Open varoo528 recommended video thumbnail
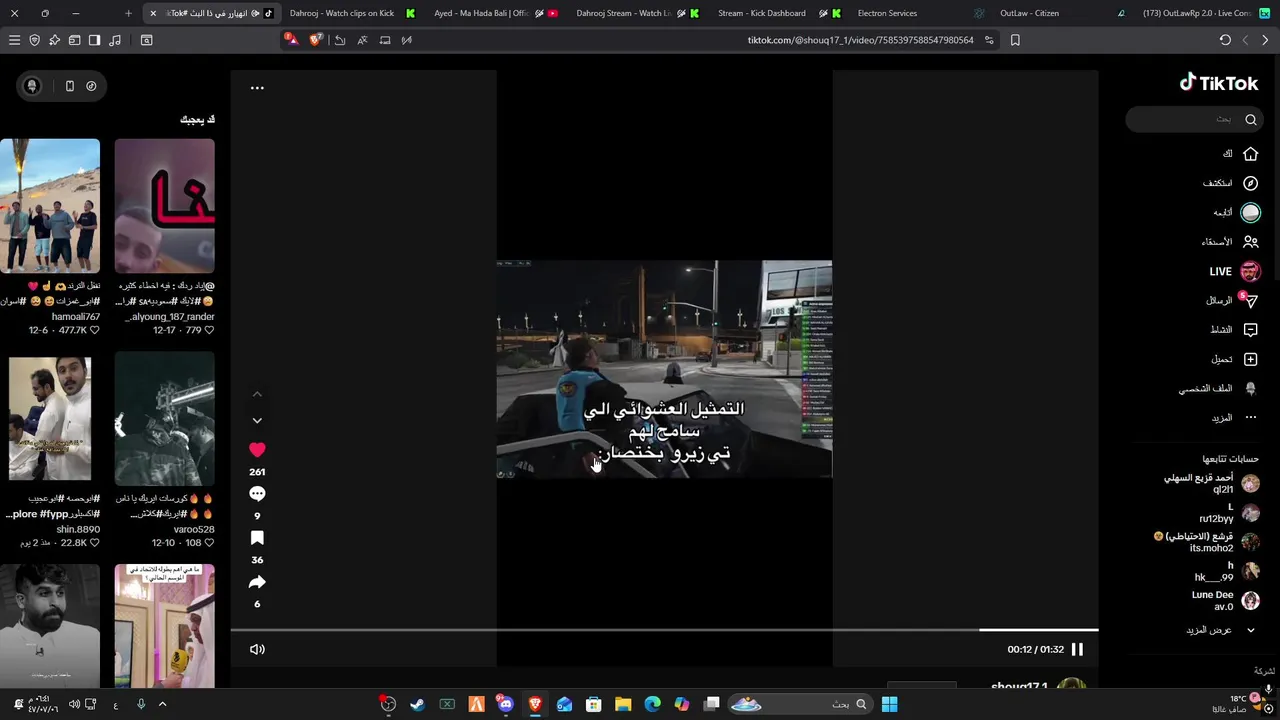 point(164,418)
